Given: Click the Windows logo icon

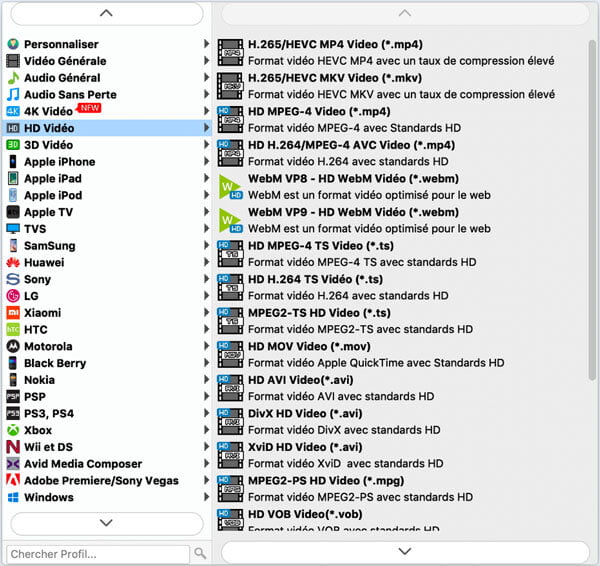Looking at the screenshot, I should coord(13,498).
